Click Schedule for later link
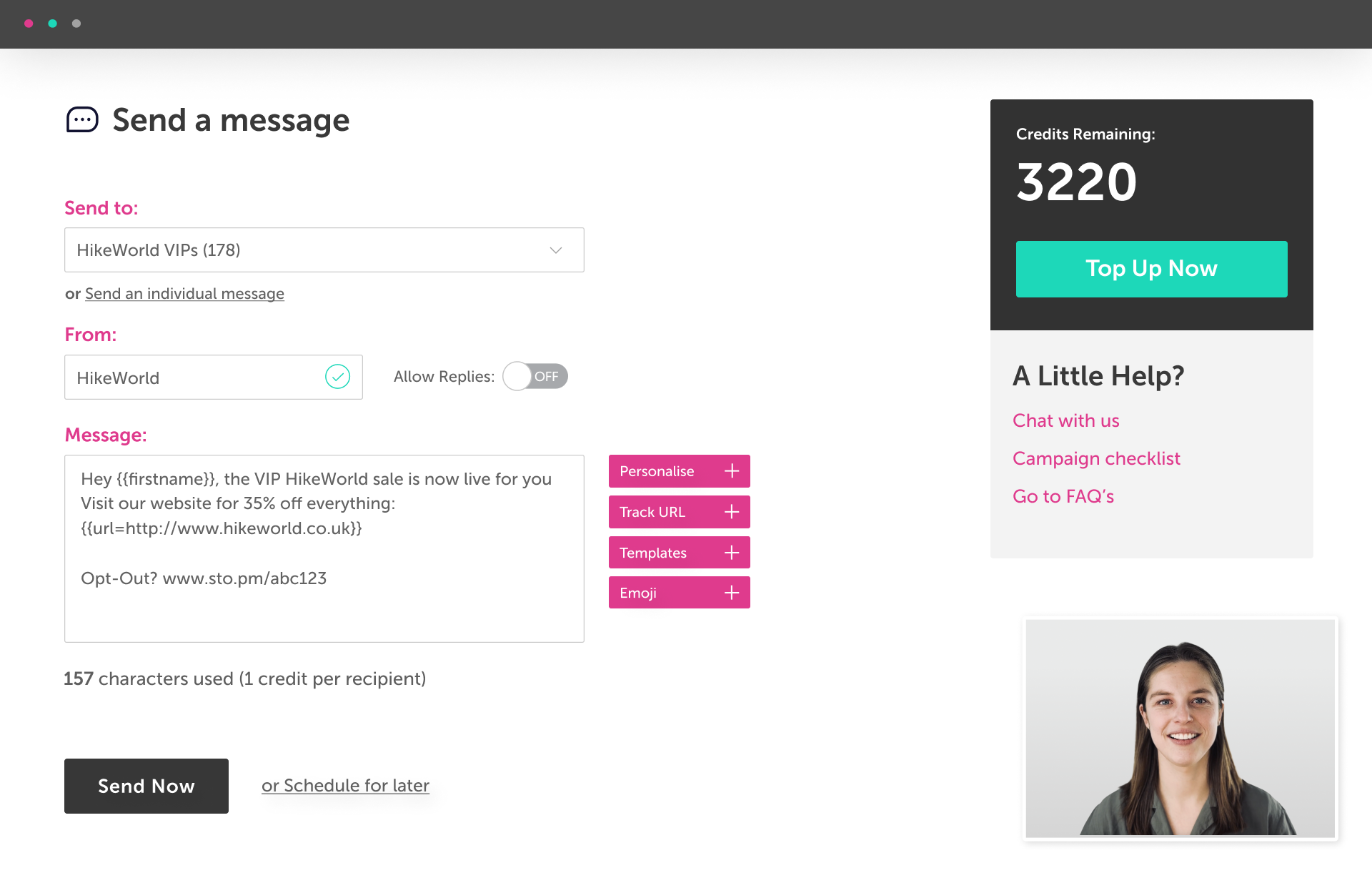The width and height of the screenshot is (1372, 878). click(345, 786)
